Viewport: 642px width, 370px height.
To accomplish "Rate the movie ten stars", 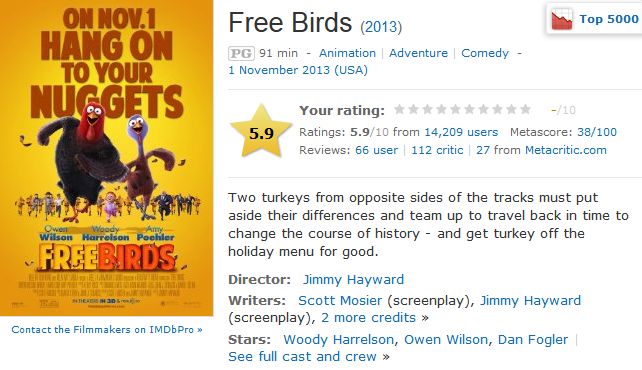I will click(x=525, y=109).
